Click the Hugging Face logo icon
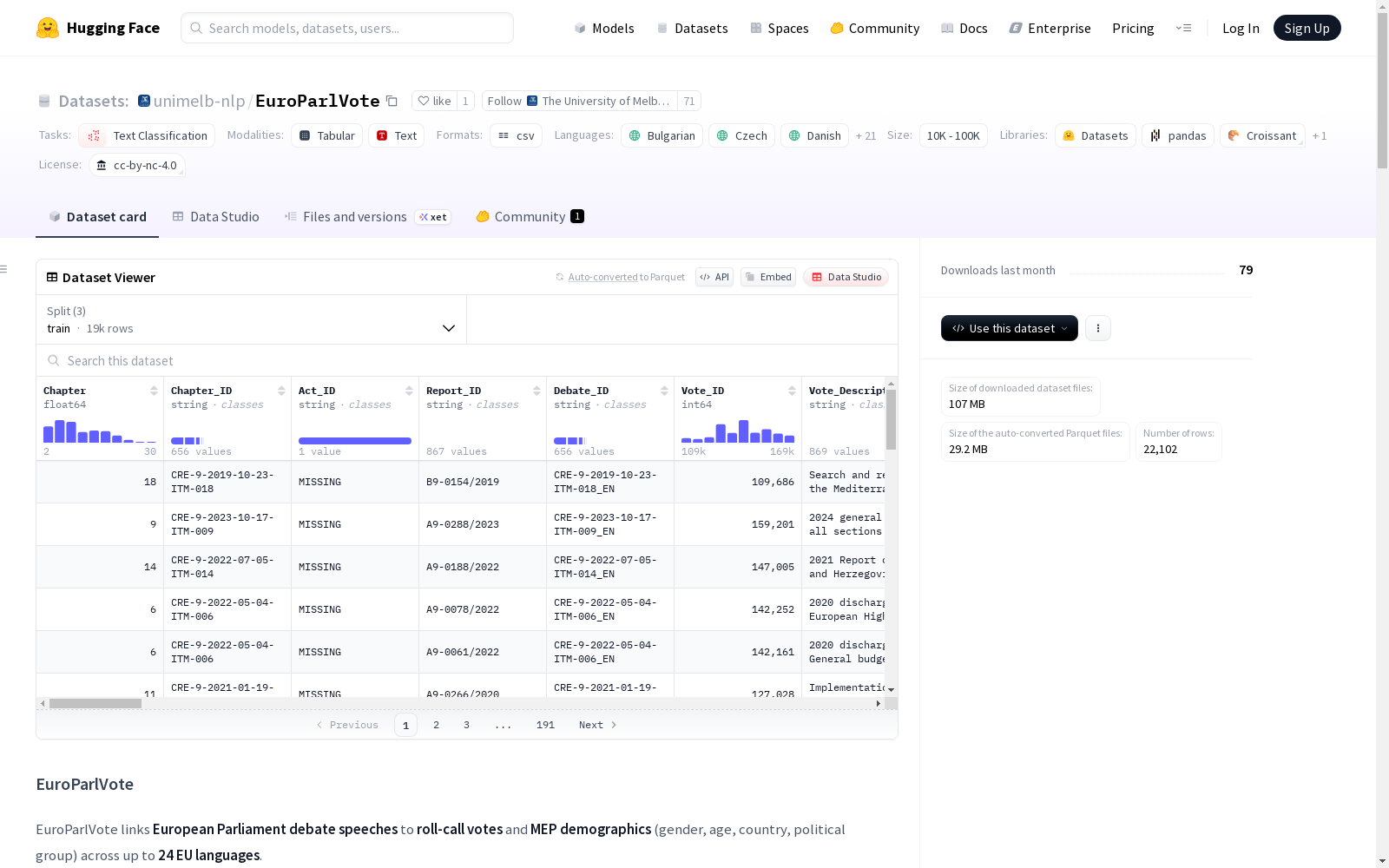 (48, 28)
